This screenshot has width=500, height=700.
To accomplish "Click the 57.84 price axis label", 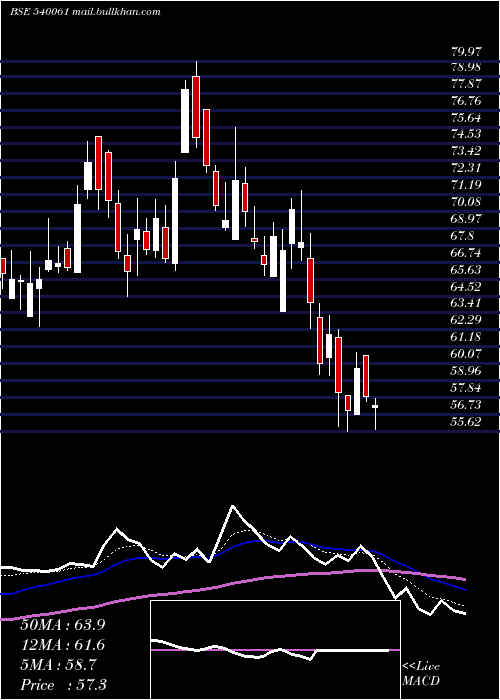I will 467,388.
